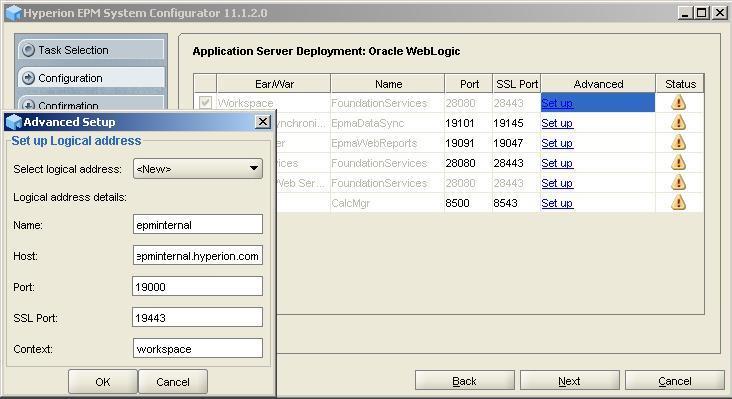Click the SSL port 19047 cell
This screenshot has width=732, height=399.
516,143
